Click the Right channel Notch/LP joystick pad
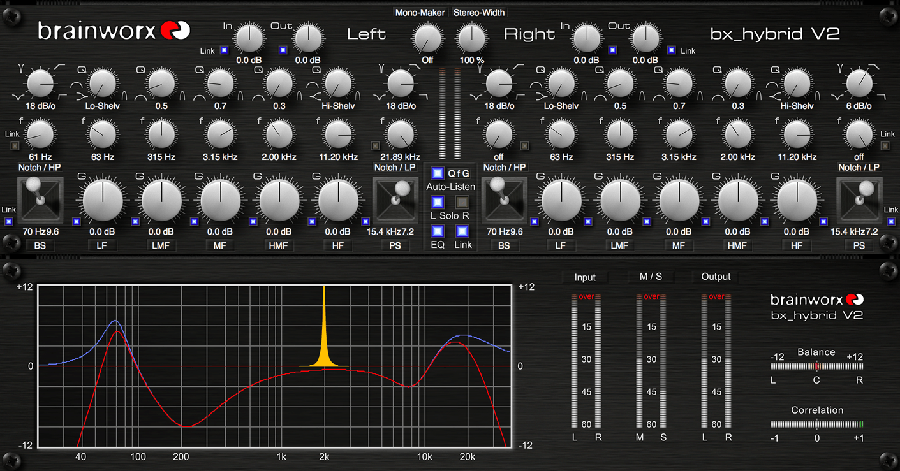 click(857, 199)
